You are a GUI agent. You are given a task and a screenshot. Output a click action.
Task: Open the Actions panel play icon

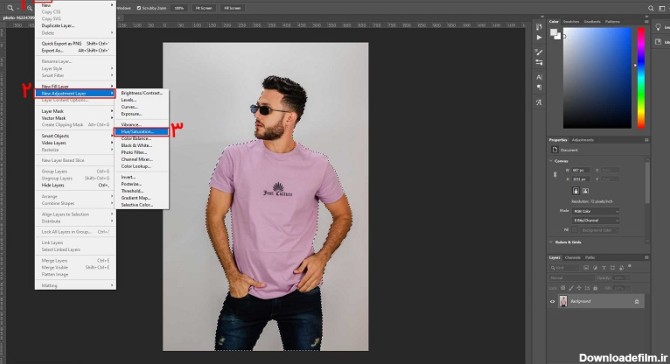[x=539, y=37]
